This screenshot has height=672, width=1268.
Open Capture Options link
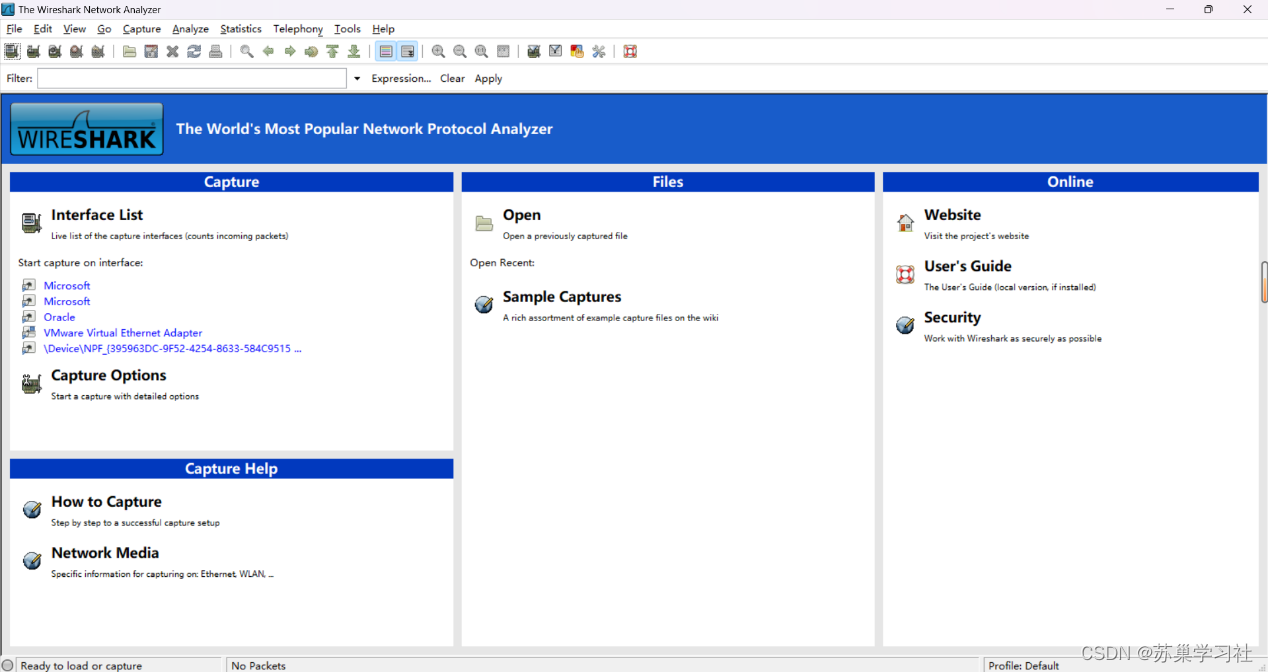coord(109,375)
